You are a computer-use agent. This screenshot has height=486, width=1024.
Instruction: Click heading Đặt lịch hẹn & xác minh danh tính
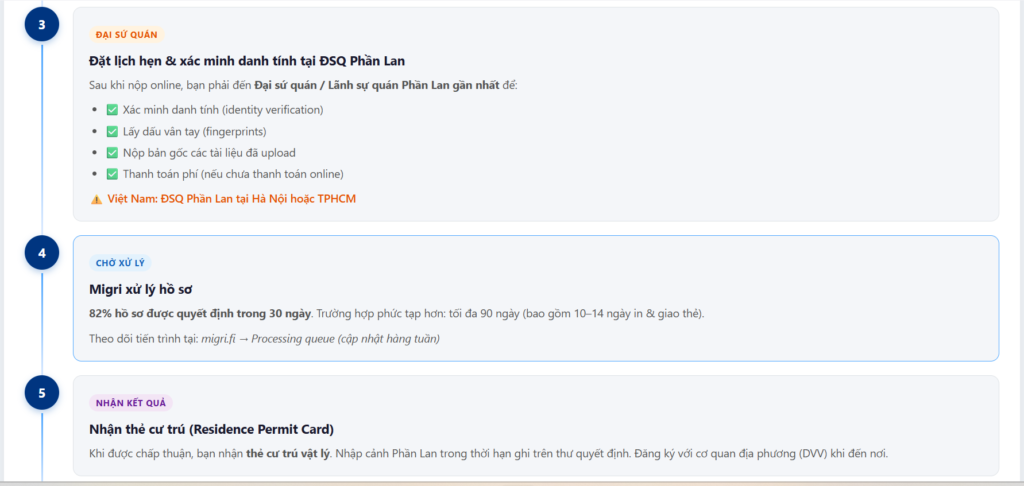tap(247, 61)
